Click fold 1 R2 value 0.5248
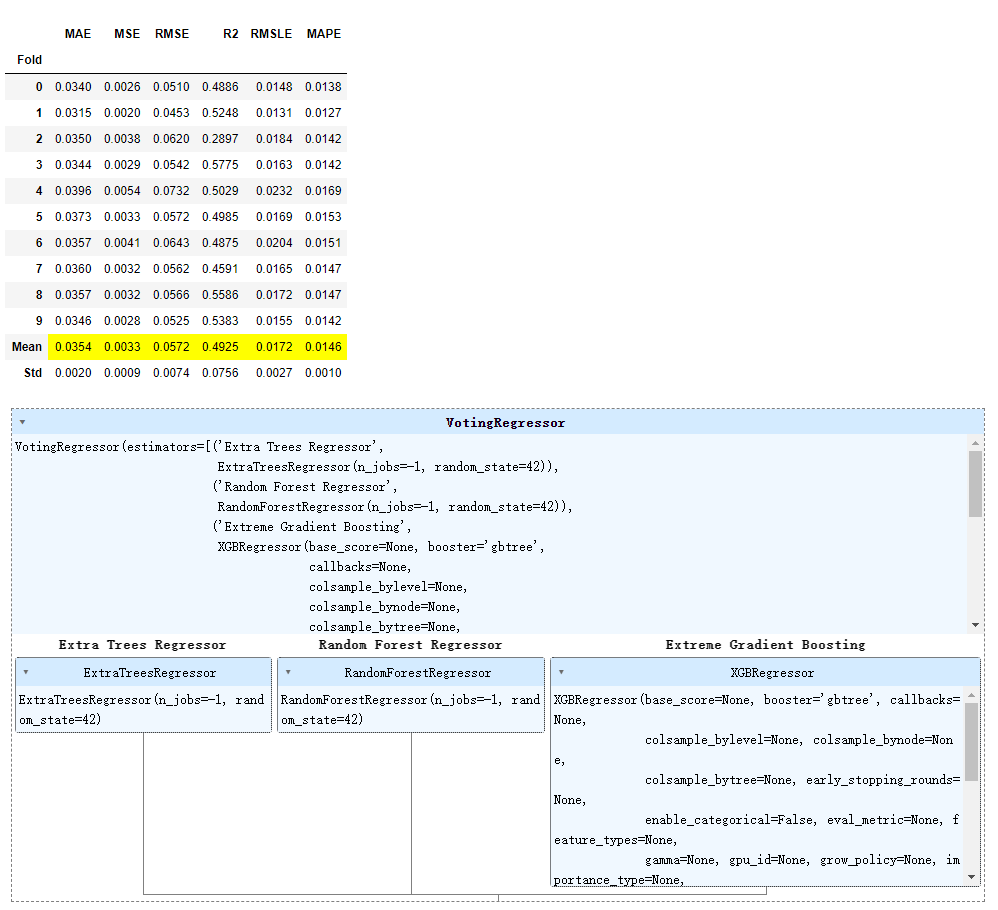The image size is (998, 910). tap(220, 113)
